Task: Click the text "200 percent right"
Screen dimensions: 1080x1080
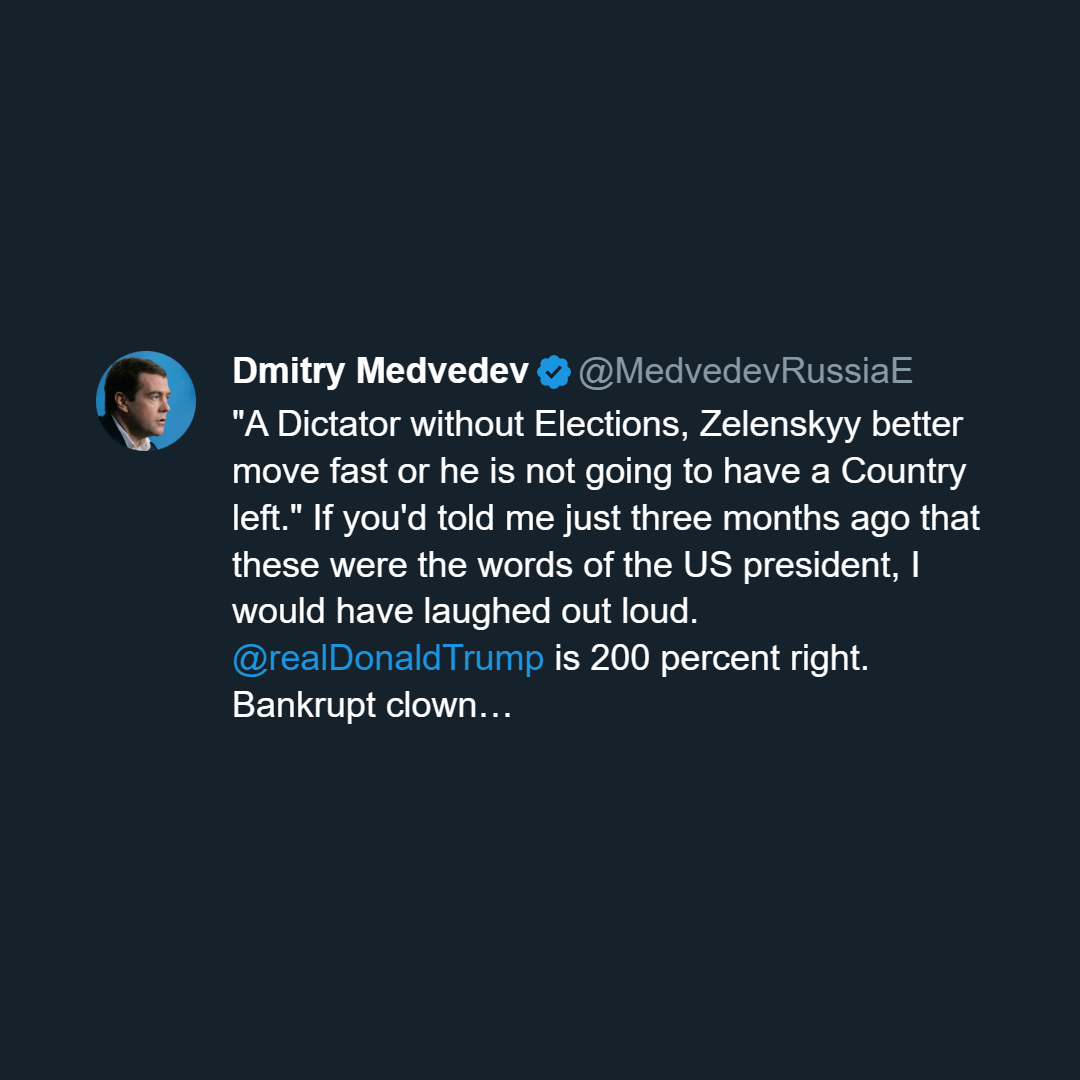Action: (x=729, y=658)
